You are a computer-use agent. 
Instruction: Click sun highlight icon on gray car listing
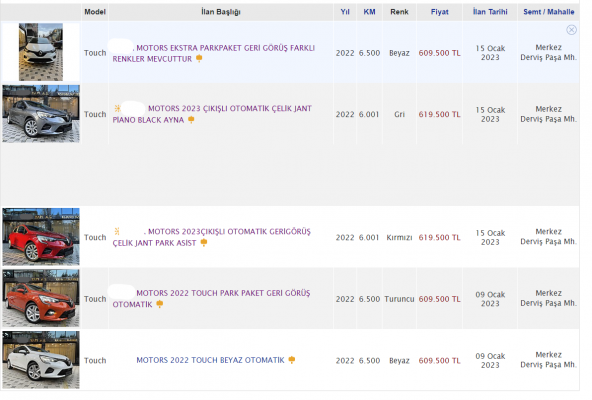click(117, 108)
